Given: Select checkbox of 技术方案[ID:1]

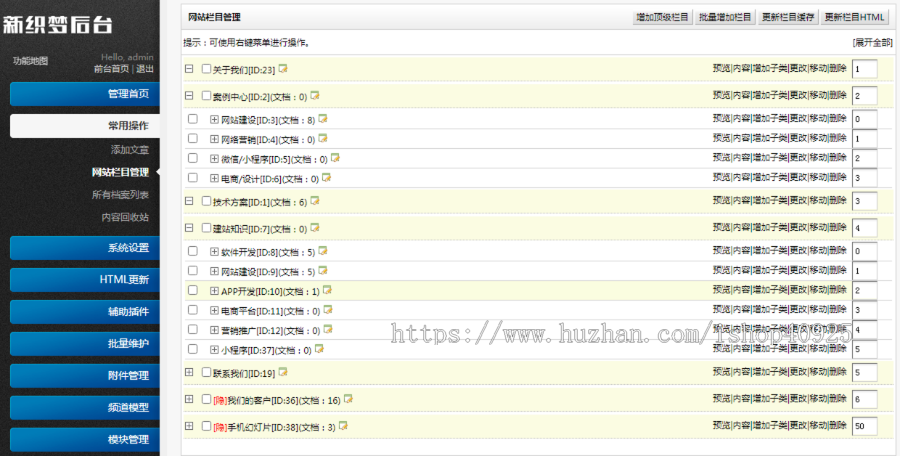Looking at the screenshot, I should pyautogui.click(x=207, y=201).
